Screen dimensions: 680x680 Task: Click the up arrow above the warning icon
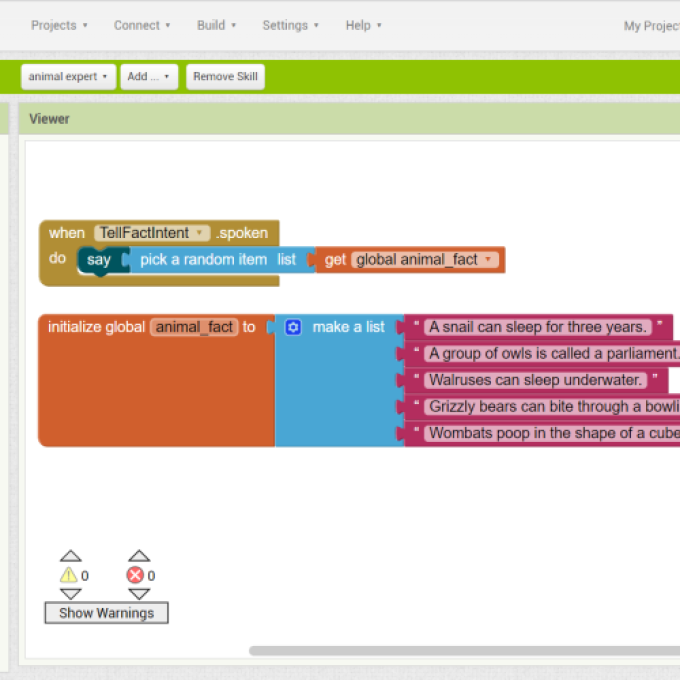(x=69, y=555)
